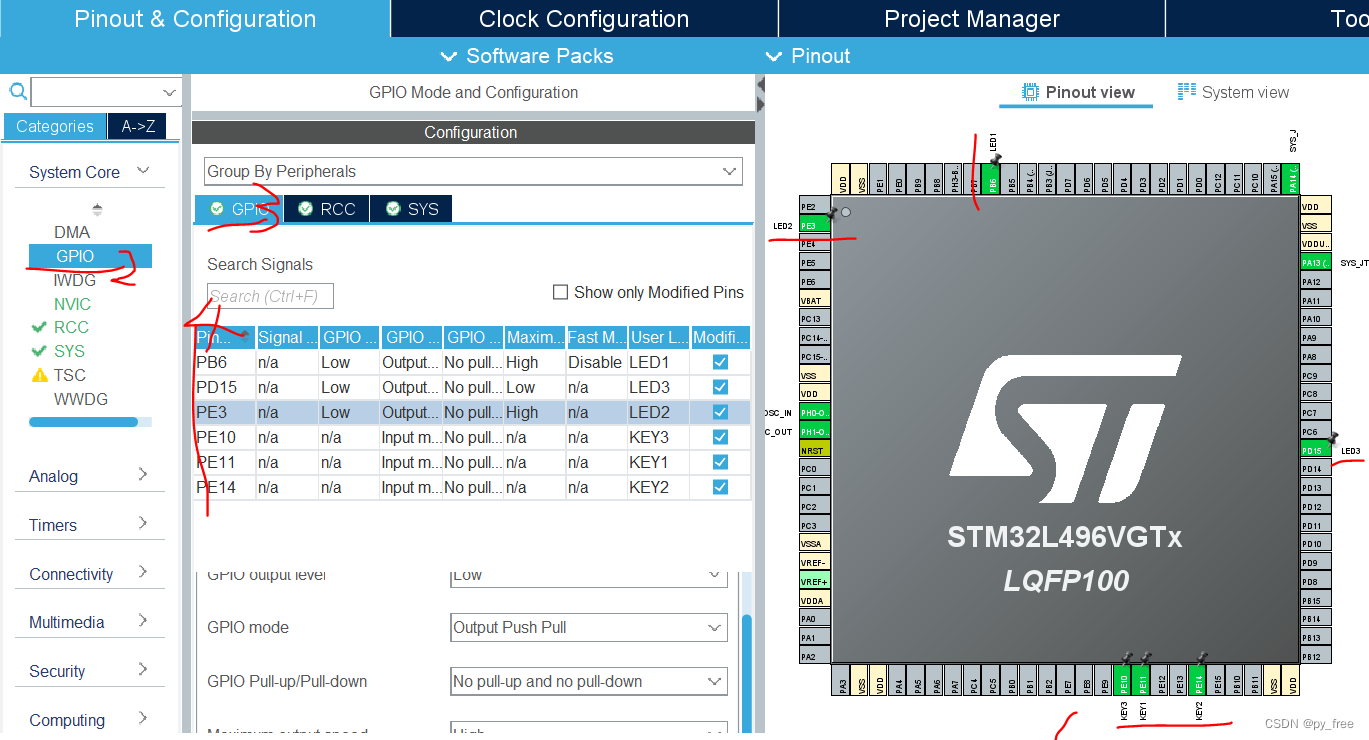1369x740 pixels.
Task: Toggle the Modified checkbox for PE10 KEY3
Action: pyautogui.click(x=719, y=437)
